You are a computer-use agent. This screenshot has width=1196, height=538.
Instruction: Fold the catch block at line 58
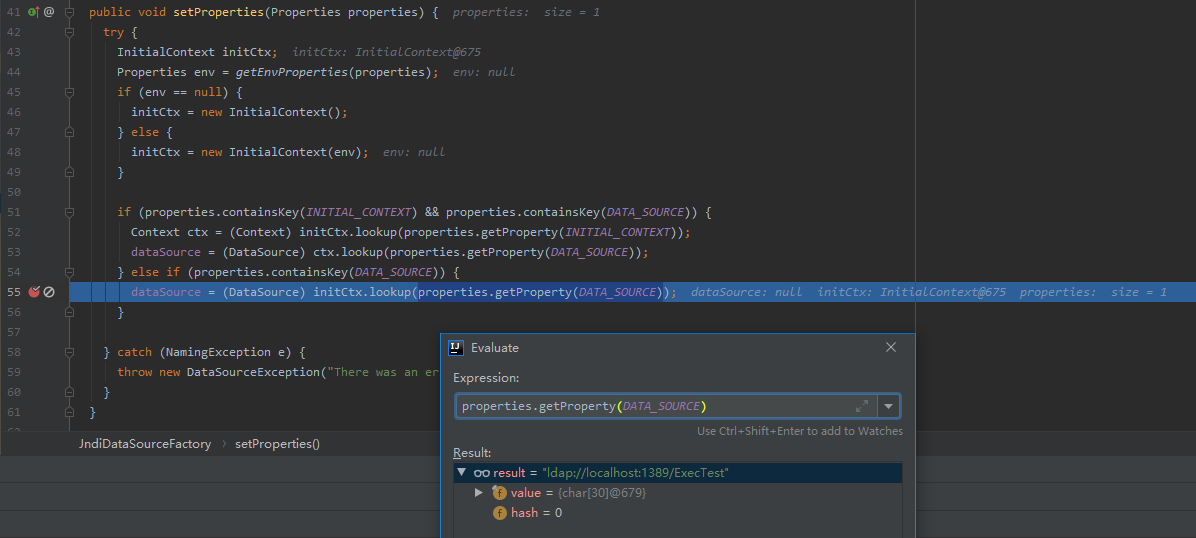pyautogui.click(x=69, y=352)
